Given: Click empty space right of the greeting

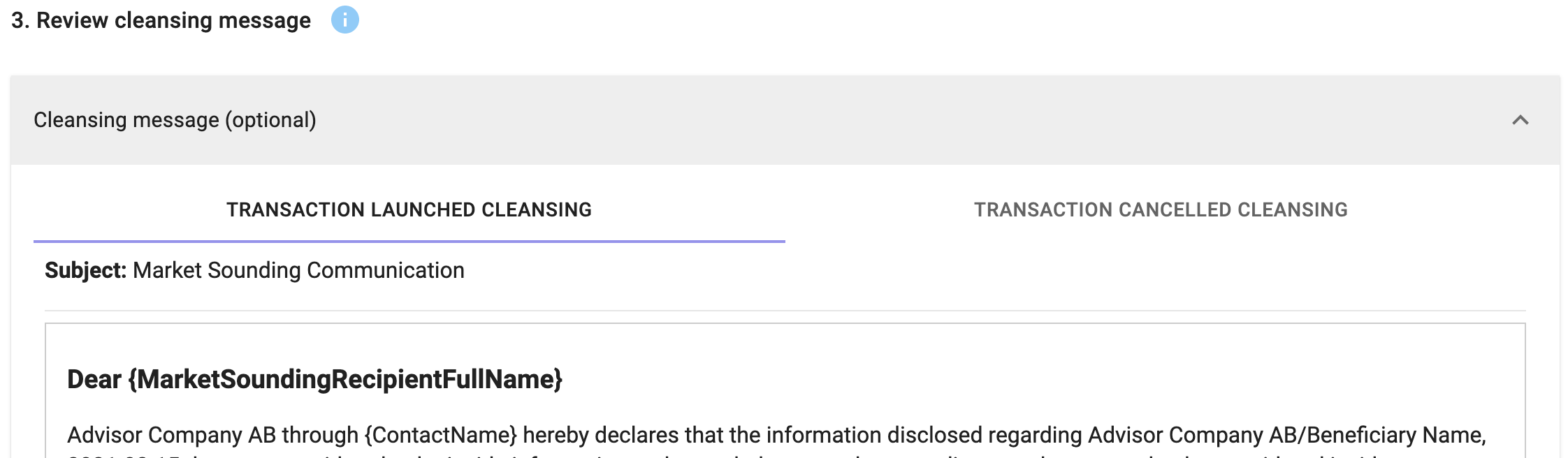Looking at the screenshot, I should [x=978, y=379].
